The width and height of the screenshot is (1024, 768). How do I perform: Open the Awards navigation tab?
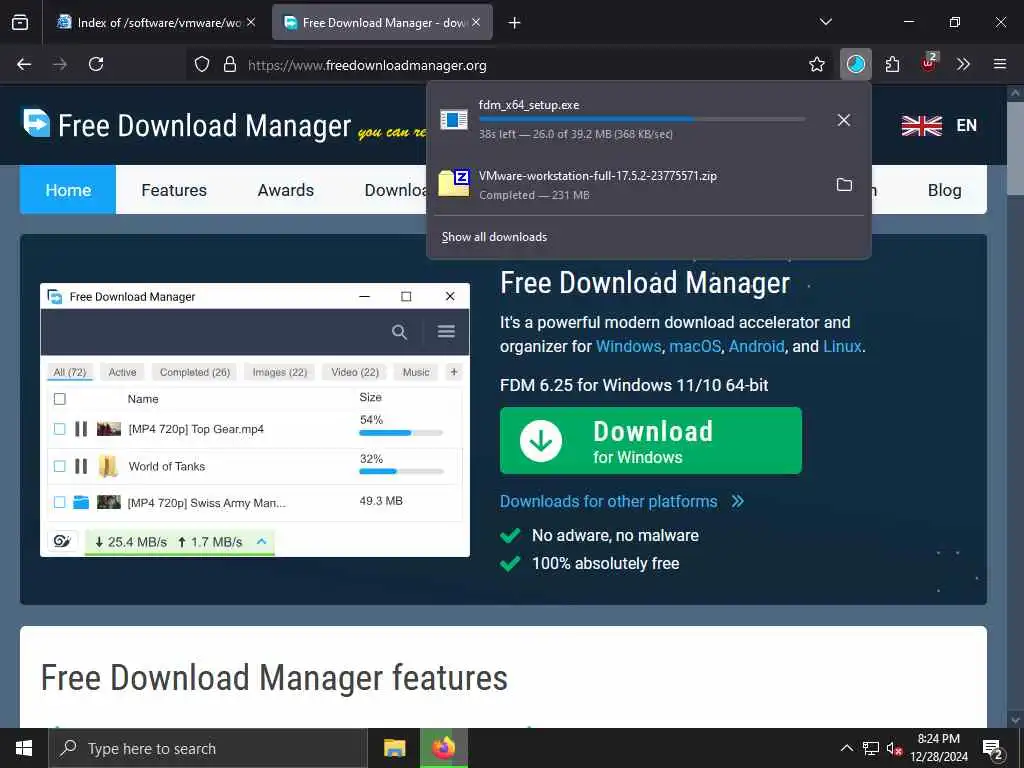286,190
